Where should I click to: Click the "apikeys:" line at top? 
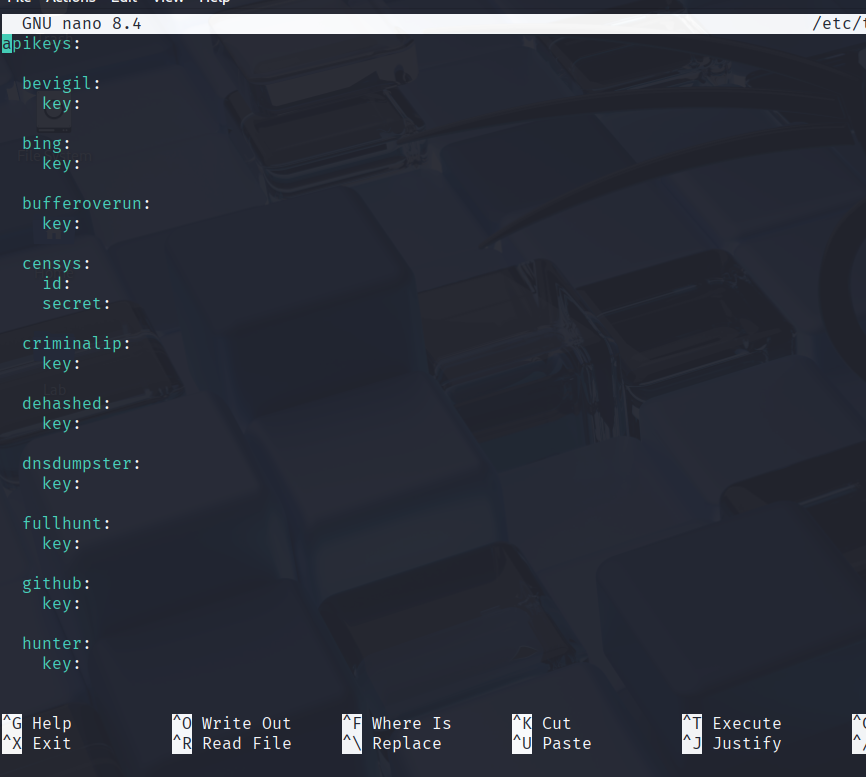click(41, 44)
